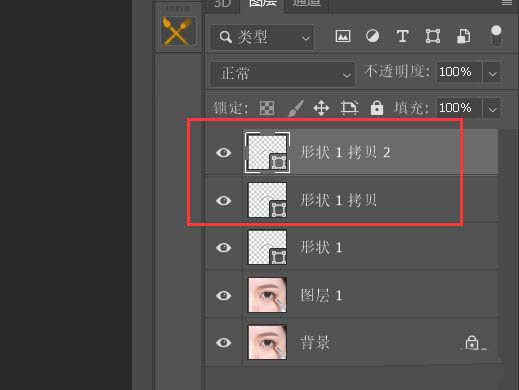This screenshot has width=519, height=390.
Task: Click the 形状 1 拷贝 2 layer name
Action: 345,153
